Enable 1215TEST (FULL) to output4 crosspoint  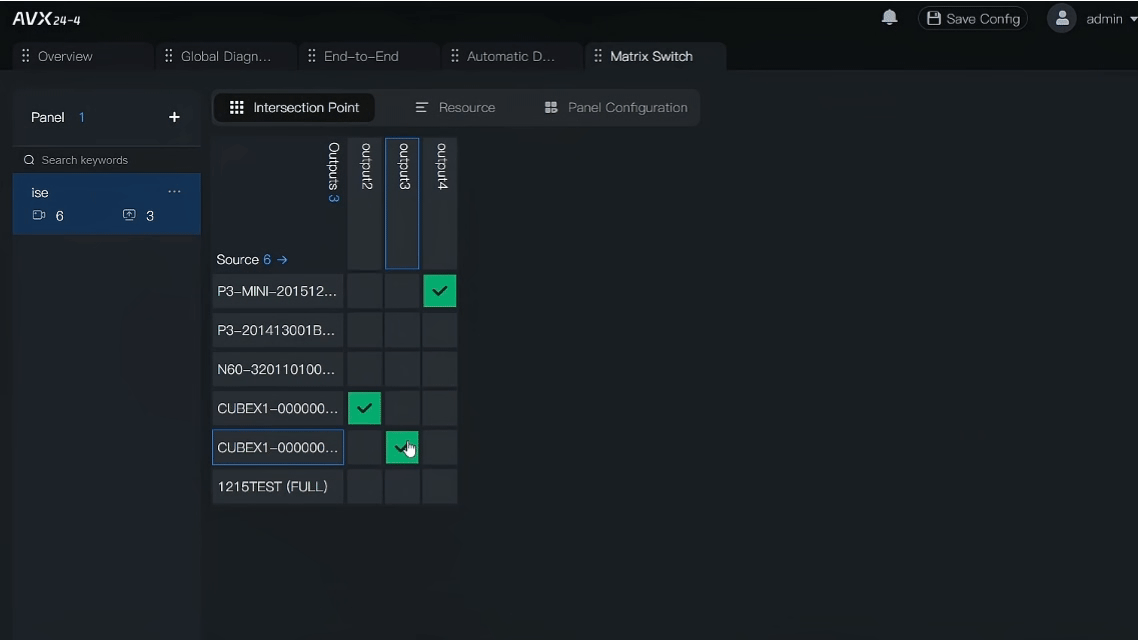pyautogui.click(x=440, y=487)
